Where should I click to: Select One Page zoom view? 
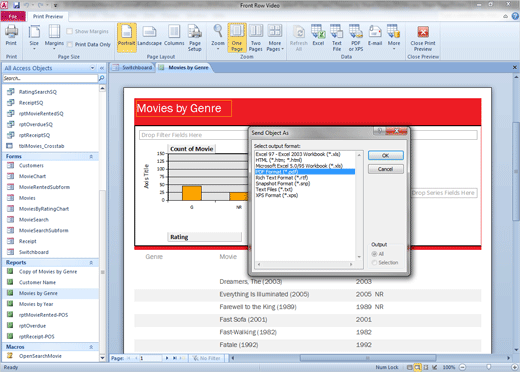click(x=237, y=38)
